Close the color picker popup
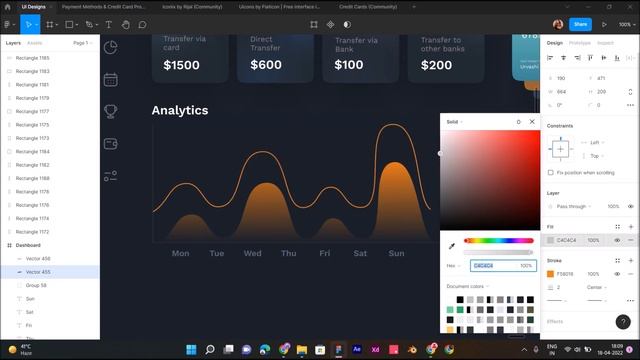The width and height of the screenshot is (640, 360). click(532, 122)
